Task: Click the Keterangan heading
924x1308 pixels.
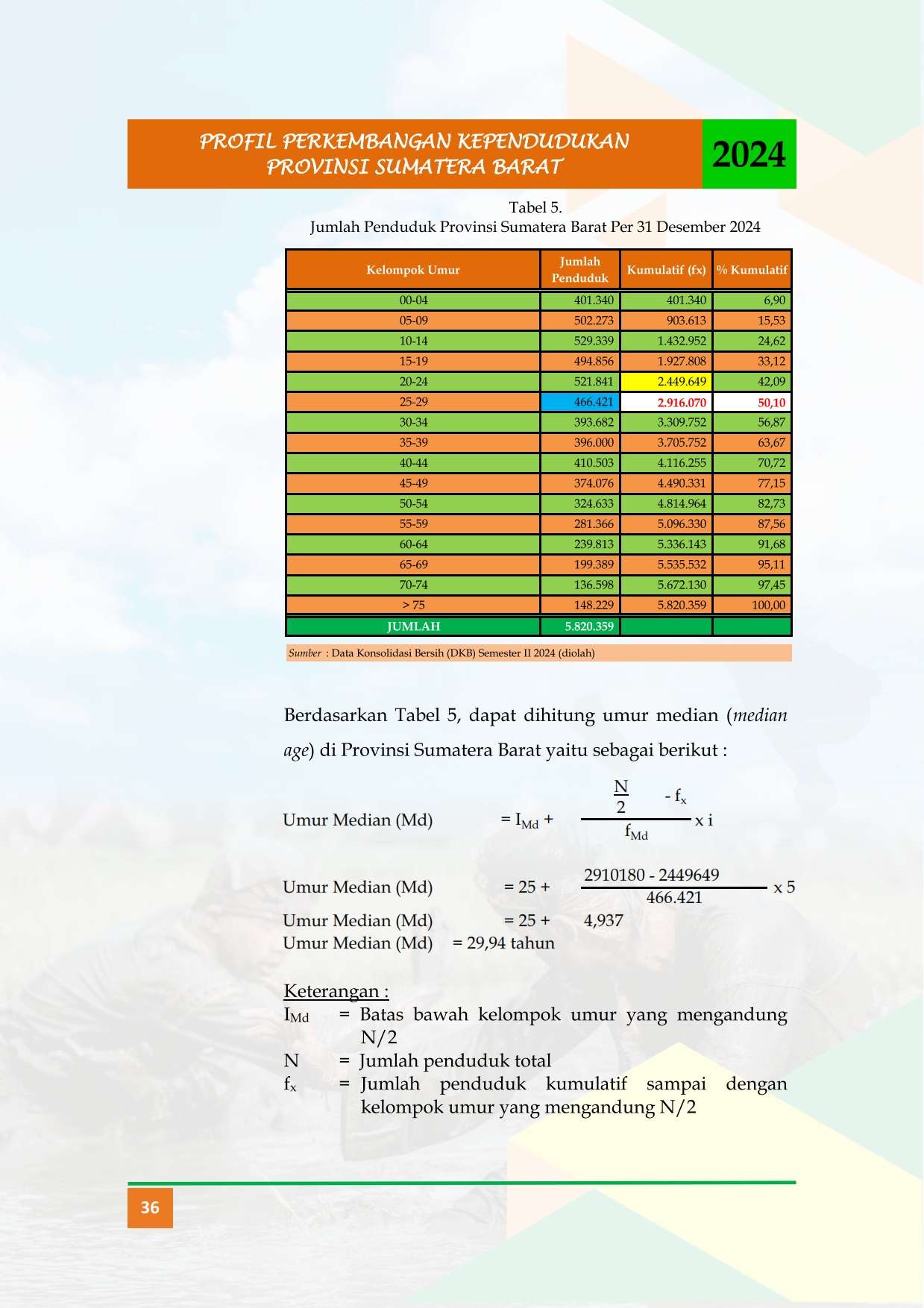Action: 336,991
